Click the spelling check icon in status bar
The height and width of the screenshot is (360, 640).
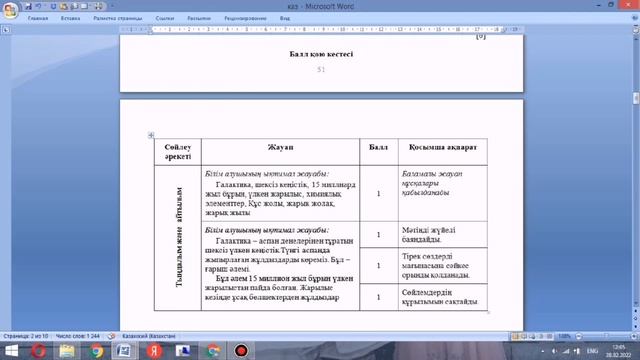[x=111, y=336]
